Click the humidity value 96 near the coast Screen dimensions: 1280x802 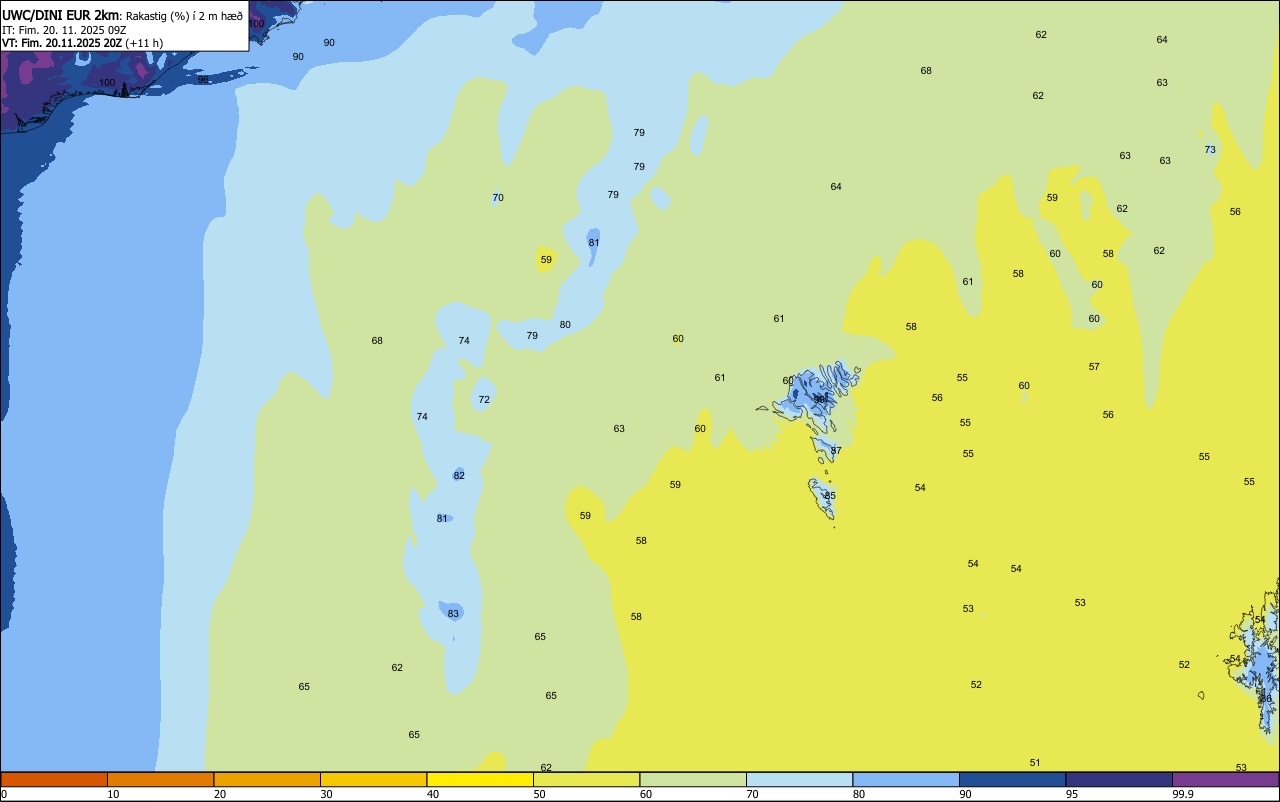(x=203, y=79)
